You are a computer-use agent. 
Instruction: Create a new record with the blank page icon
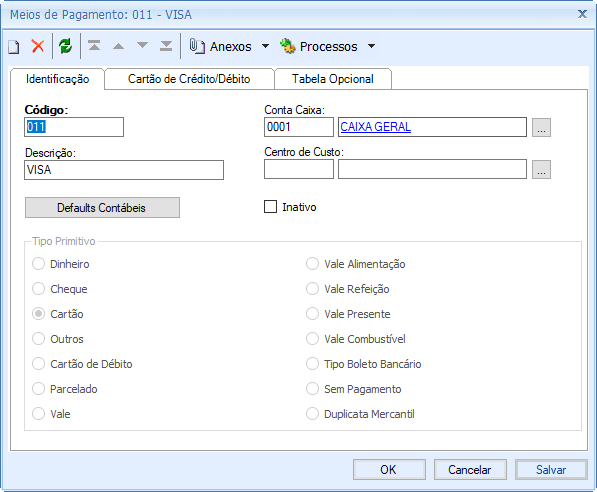tap(14, 47)
